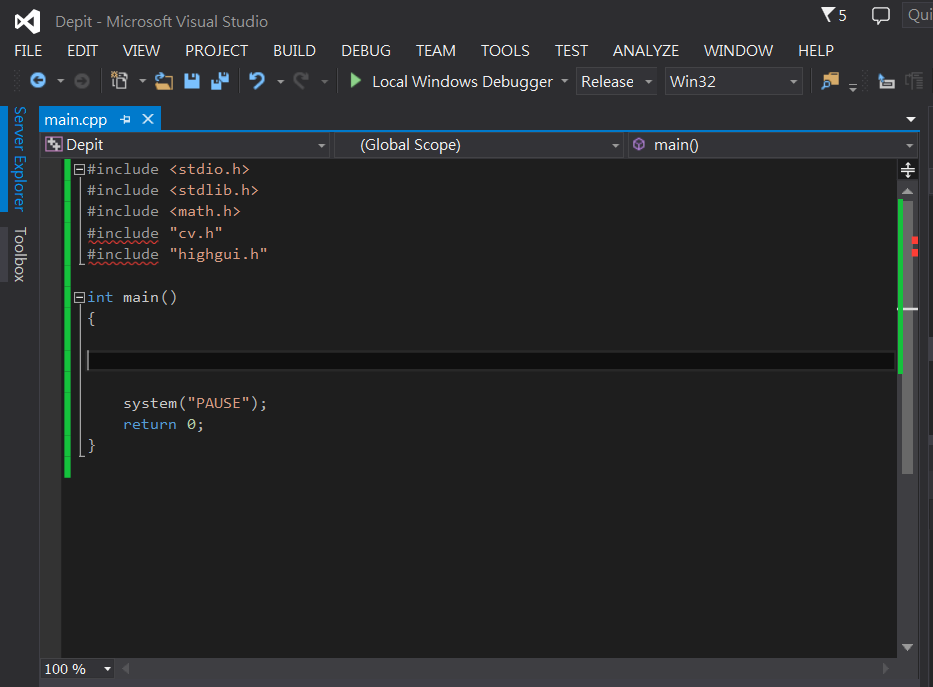Toggle pin on the main.cpp tab
The height and width of the screenshot is (687, 933).
point(128,118)
